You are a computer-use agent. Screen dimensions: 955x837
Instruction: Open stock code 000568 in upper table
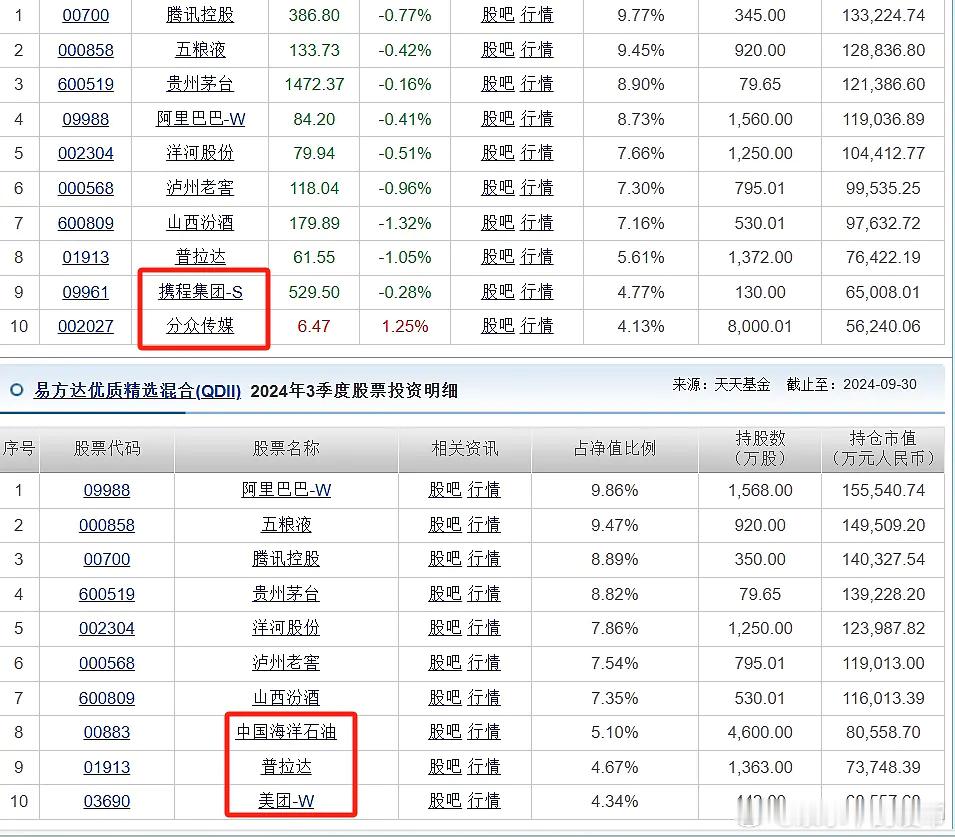coord(86,188)
